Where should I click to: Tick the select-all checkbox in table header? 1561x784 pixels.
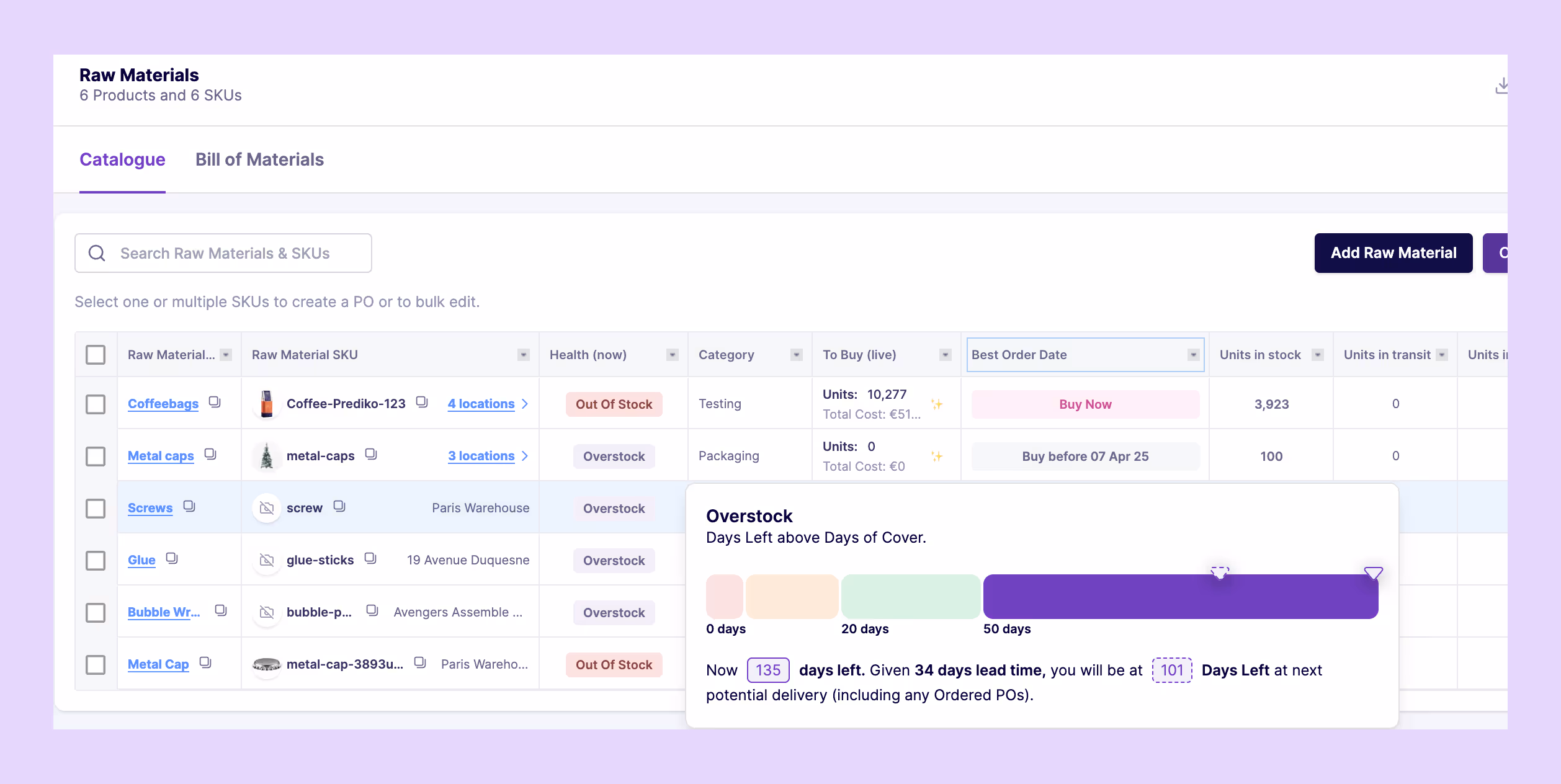96,355
